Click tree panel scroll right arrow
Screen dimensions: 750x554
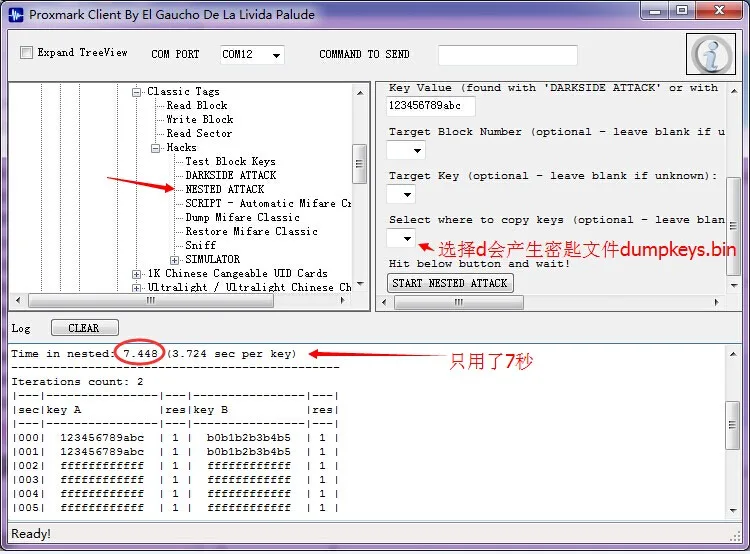(x=342, y=300)
